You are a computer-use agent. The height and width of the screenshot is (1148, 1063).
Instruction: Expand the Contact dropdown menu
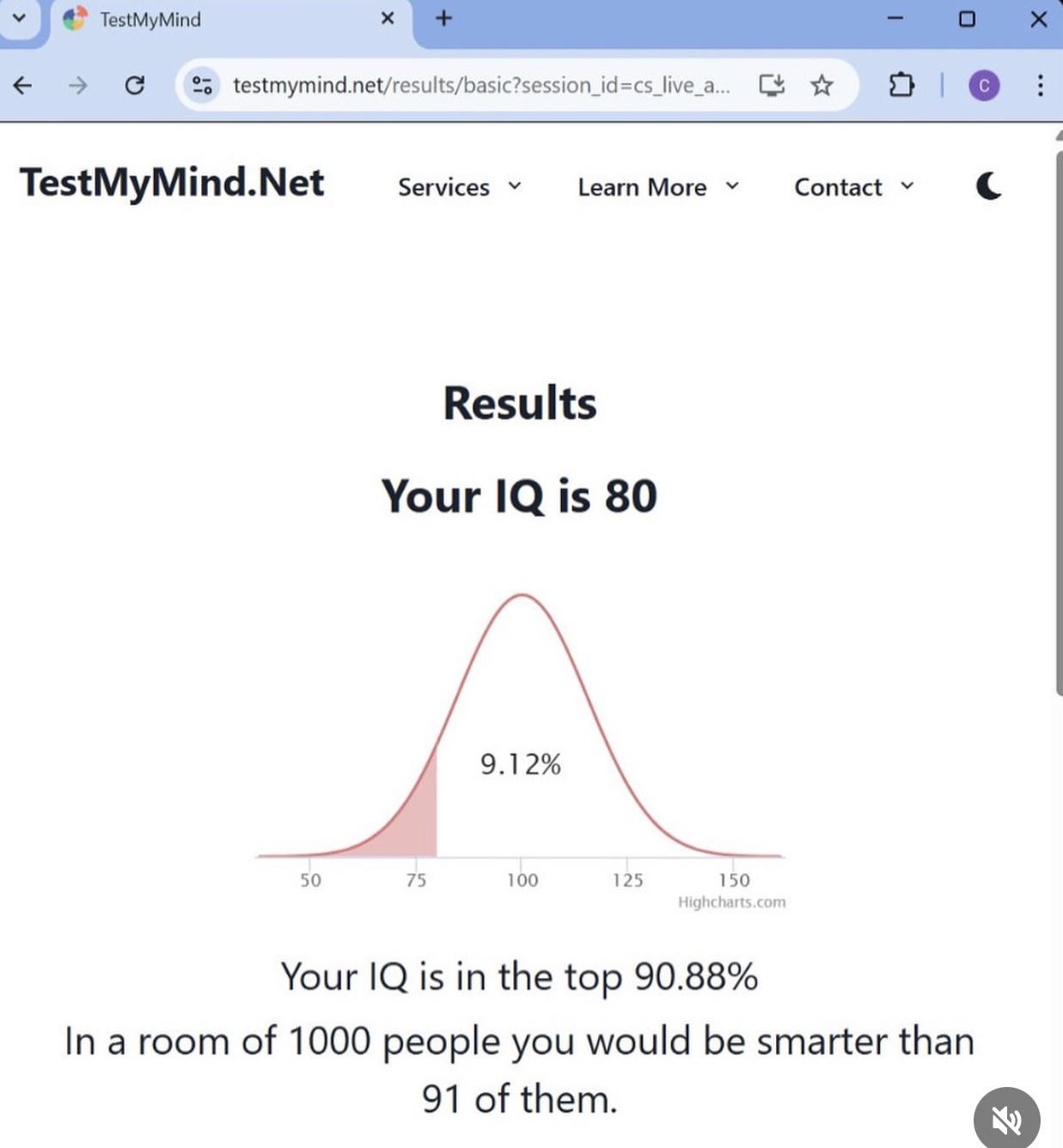853,186
